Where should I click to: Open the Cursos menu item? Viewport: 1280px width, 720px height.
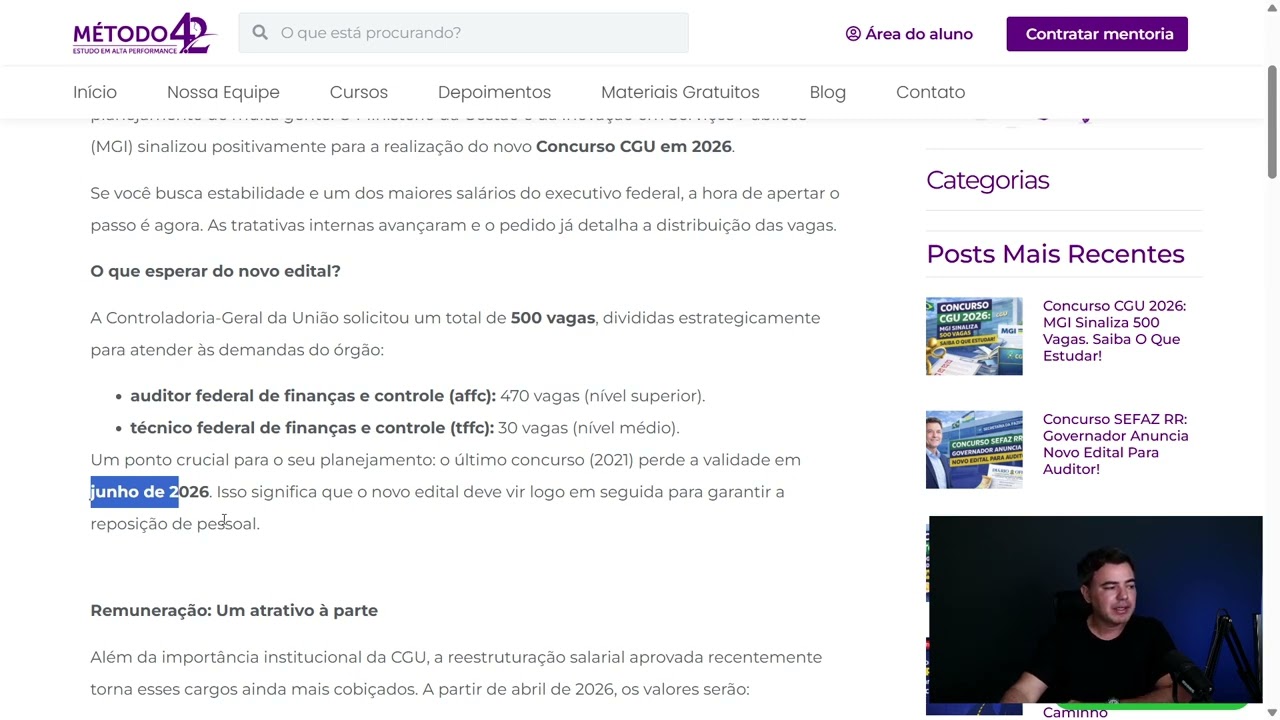359,92
